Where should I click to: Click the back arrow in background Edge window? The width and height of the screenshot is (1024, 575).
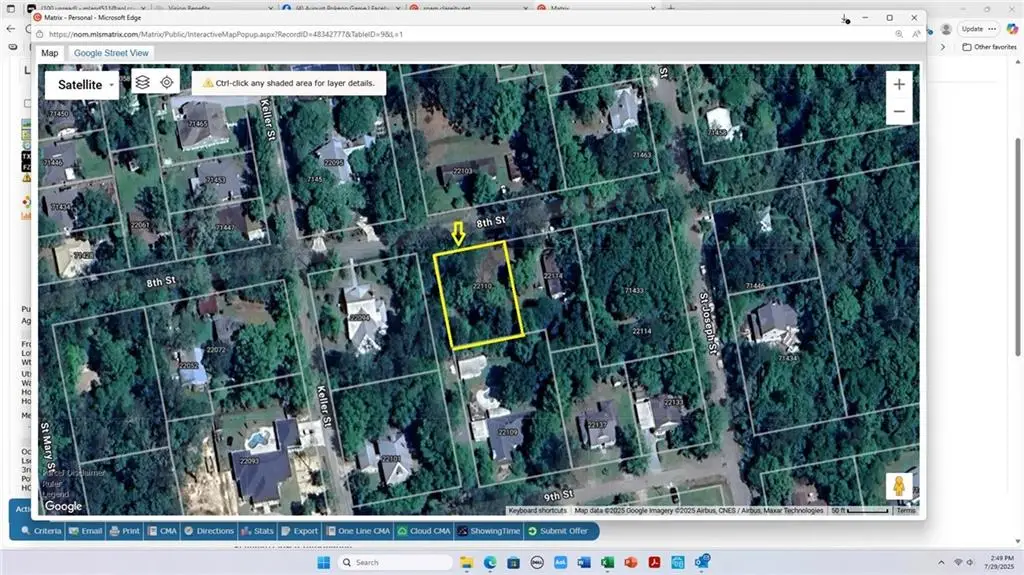pyautogui.click(x=10, y=29)
